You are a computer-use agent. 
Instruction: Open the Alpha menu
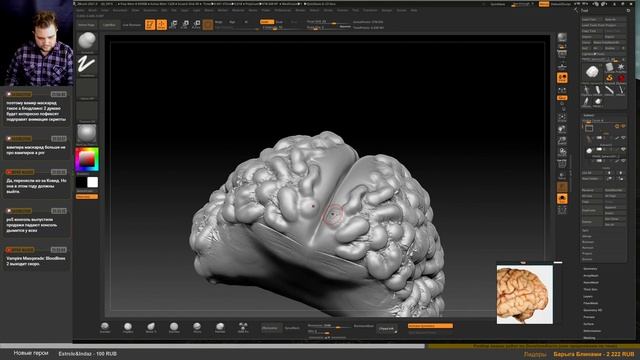point(81,10)
